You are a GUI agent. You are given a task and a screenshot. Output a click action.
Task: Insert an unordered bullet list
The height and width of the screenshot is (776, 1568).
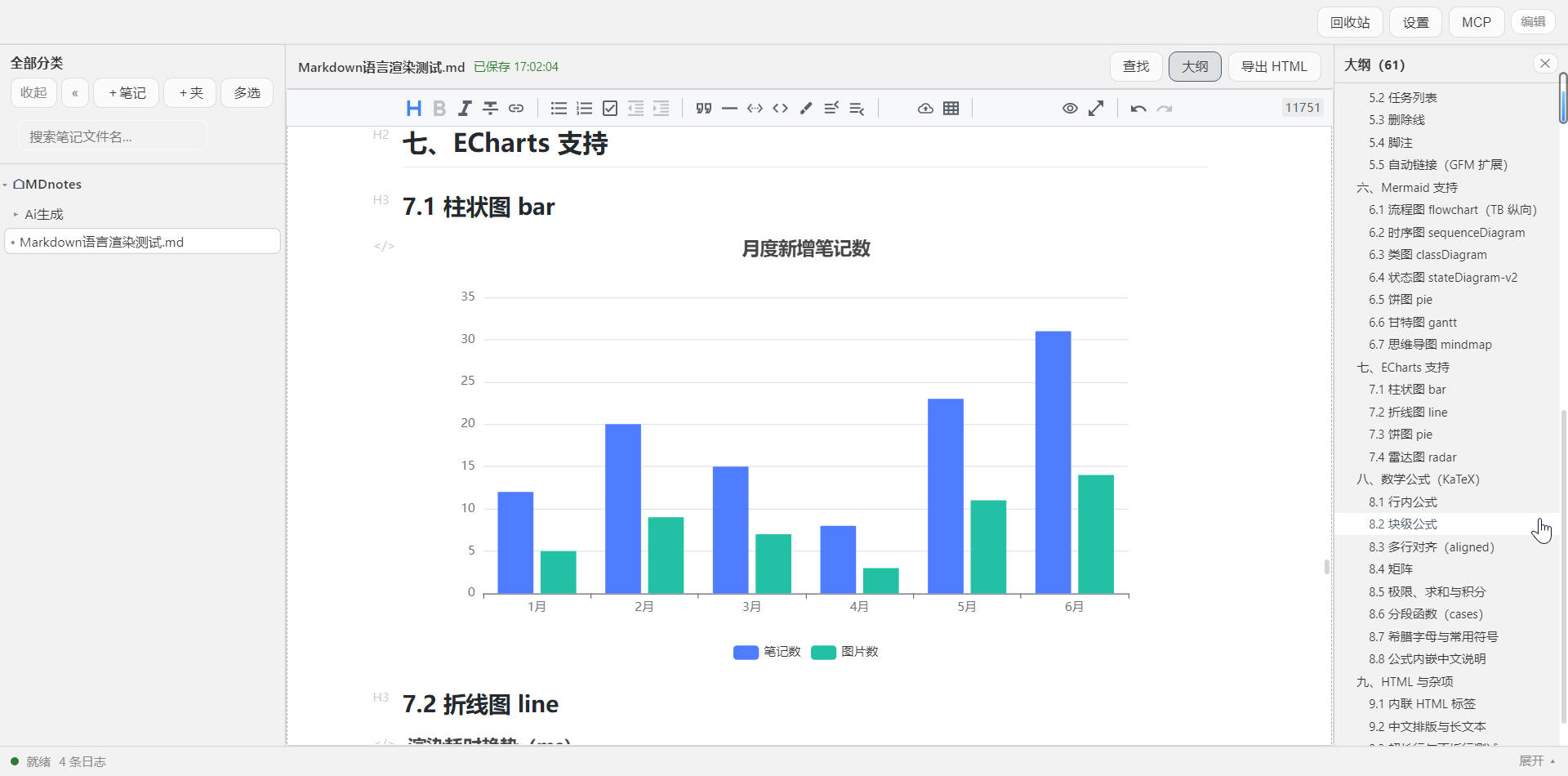(559, 108)
